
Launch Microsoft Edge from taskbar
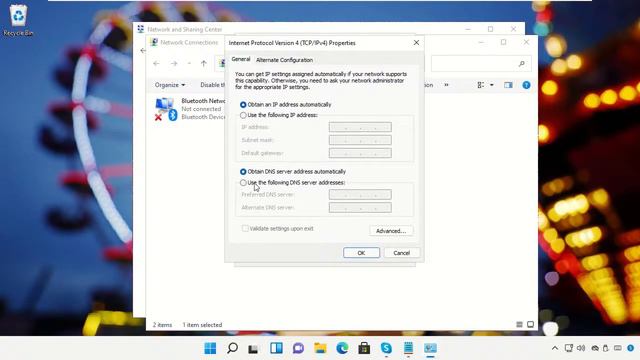(x=342, y=348)
